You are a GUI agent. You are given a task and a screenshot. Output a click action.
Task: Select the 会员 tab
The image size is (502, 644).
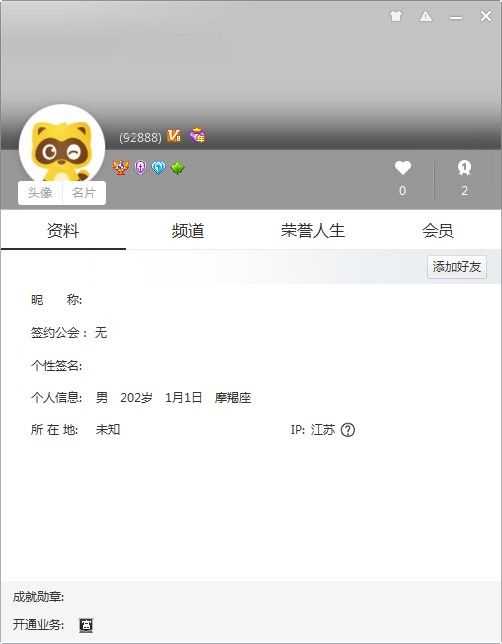click(x=438, y=230)
